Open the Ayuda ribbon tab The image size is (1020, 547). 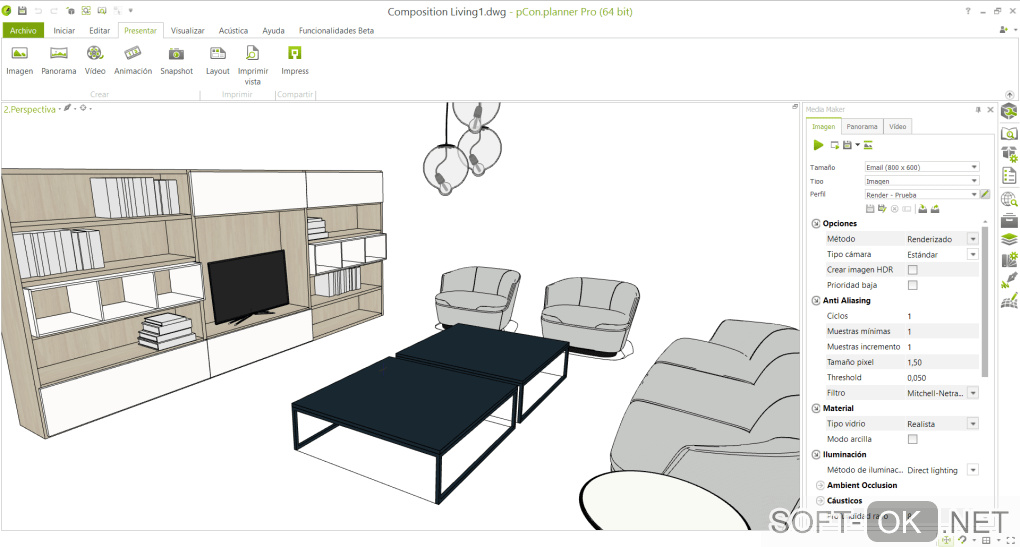273,31
